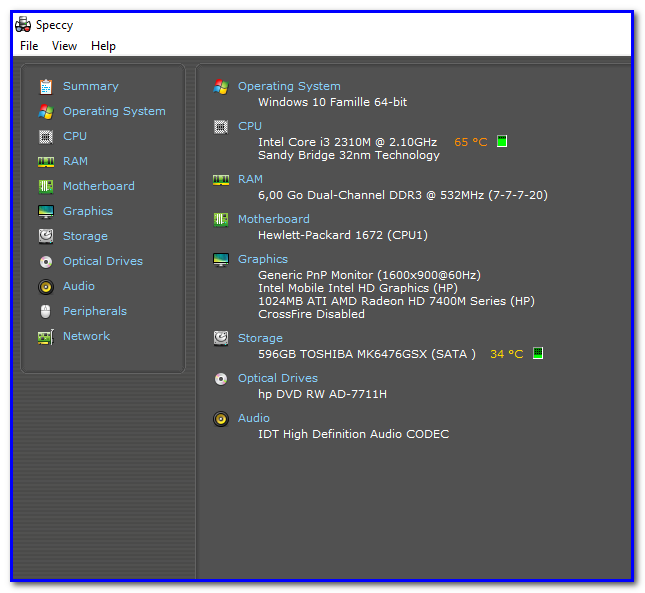Click the Motherboard icon in sidebar
This screenshot has height=593, width=645.
(x=46, y=186)
